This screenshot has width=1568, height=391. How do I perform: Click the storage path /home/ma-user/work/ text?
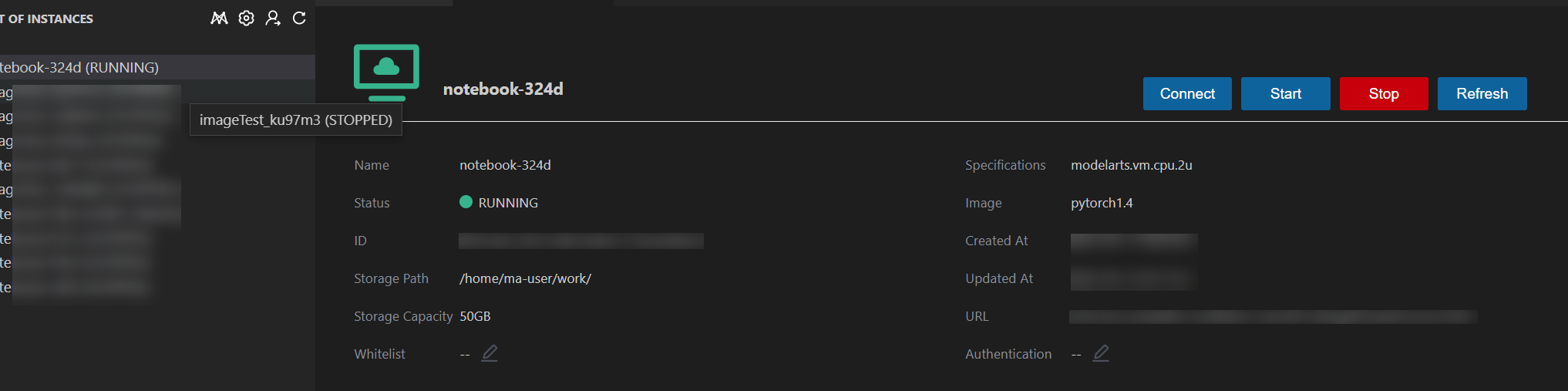pyautogui.click(x=526, y=278)
